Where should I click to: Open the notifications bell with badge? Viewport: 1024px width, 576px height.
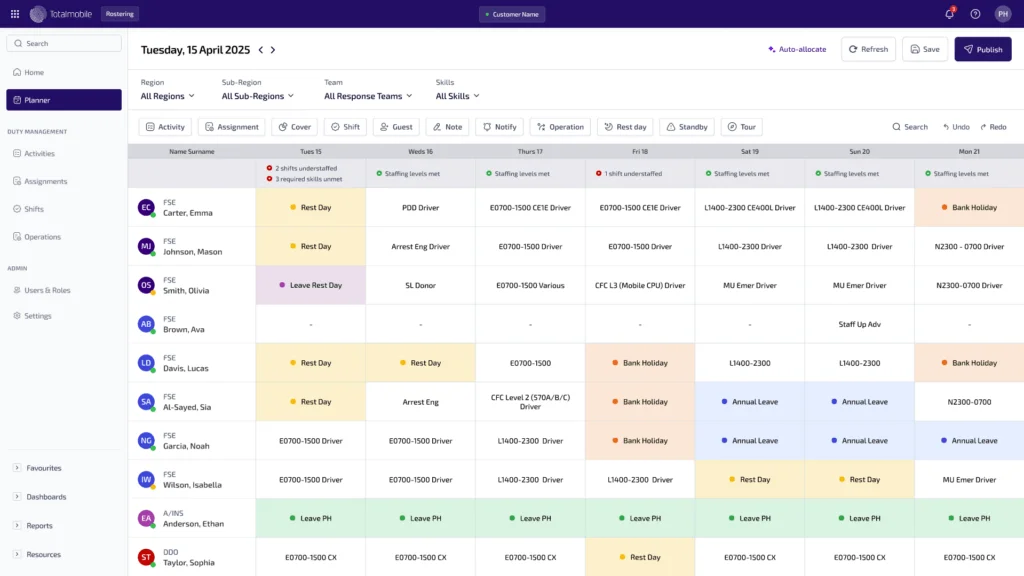[949, 14]
